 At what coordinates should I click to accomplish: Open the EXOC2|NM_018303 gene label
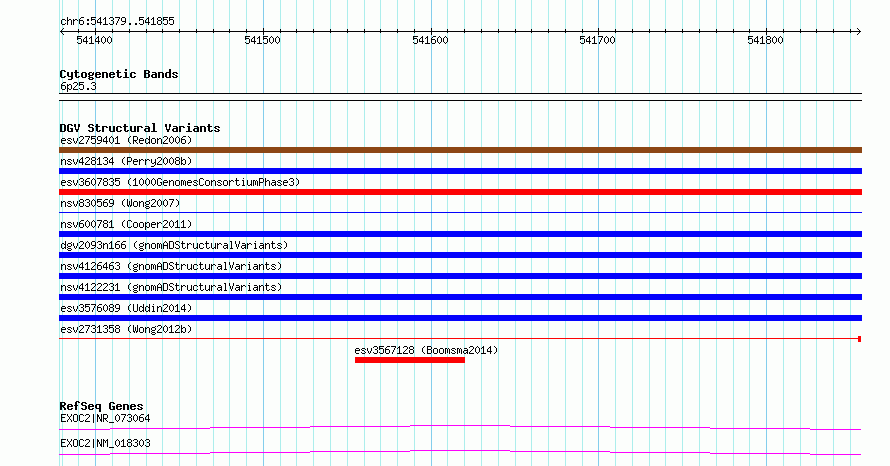tap(105, 443)
